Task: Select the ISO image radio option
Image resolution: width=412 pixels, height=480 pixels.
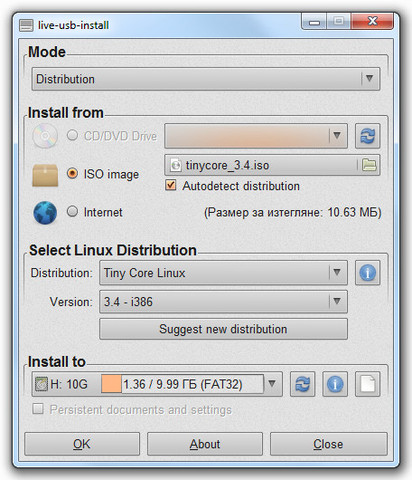Action: pyautogui.click(x=72, y=173)
